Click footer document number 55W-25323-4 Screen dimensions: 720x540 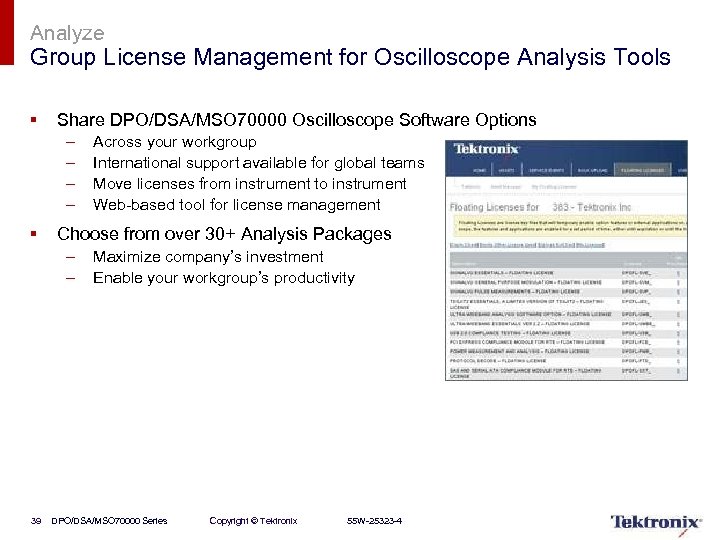[374, 521]
